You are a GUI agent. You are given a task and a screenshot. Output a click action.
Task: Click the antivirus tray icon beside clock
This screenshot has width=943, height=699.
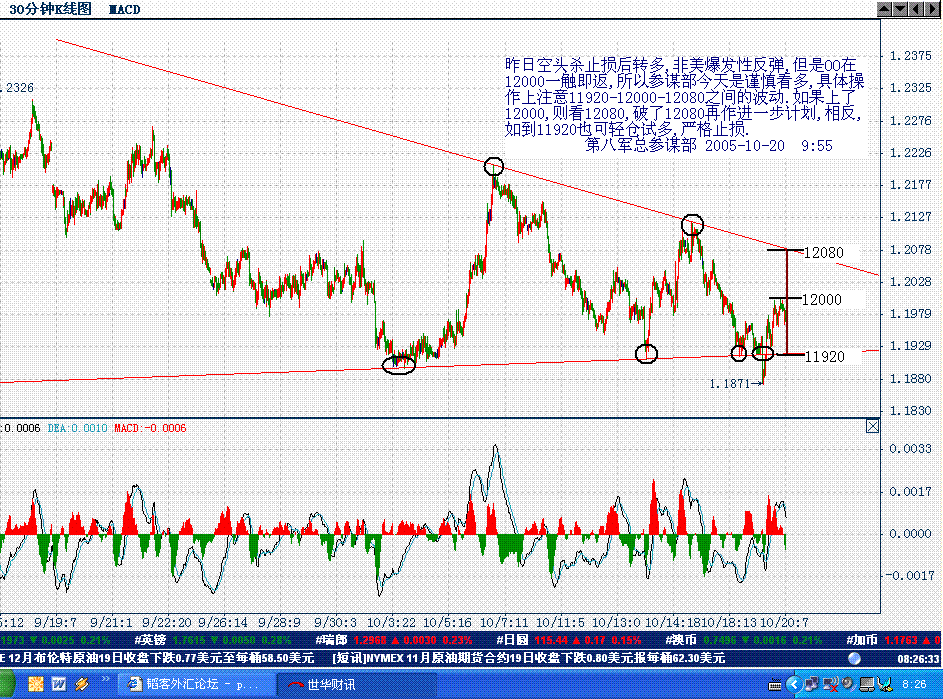click(x=885, y=684)
